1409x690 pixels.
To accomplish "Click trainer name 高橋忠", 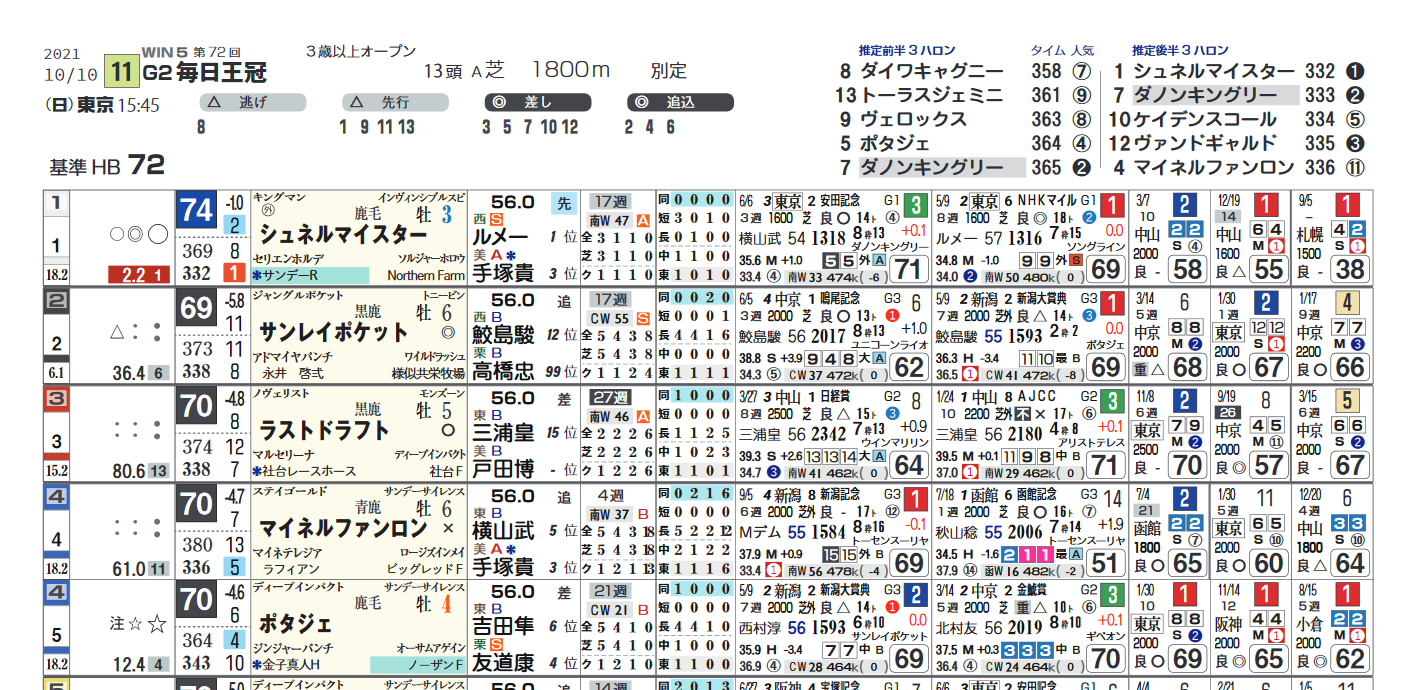I will tap(503, 372).
